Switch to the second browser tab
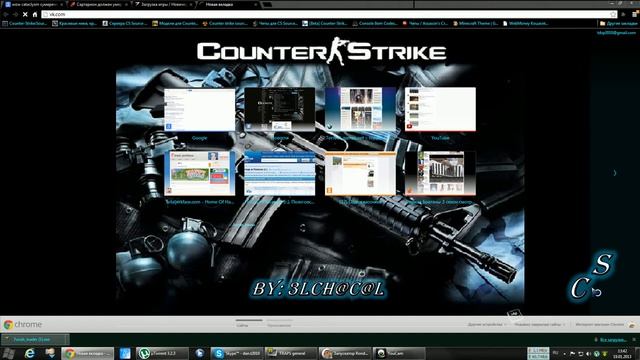Screen dimensions: 640x360 pyautogui.click(x=98, y=4)
